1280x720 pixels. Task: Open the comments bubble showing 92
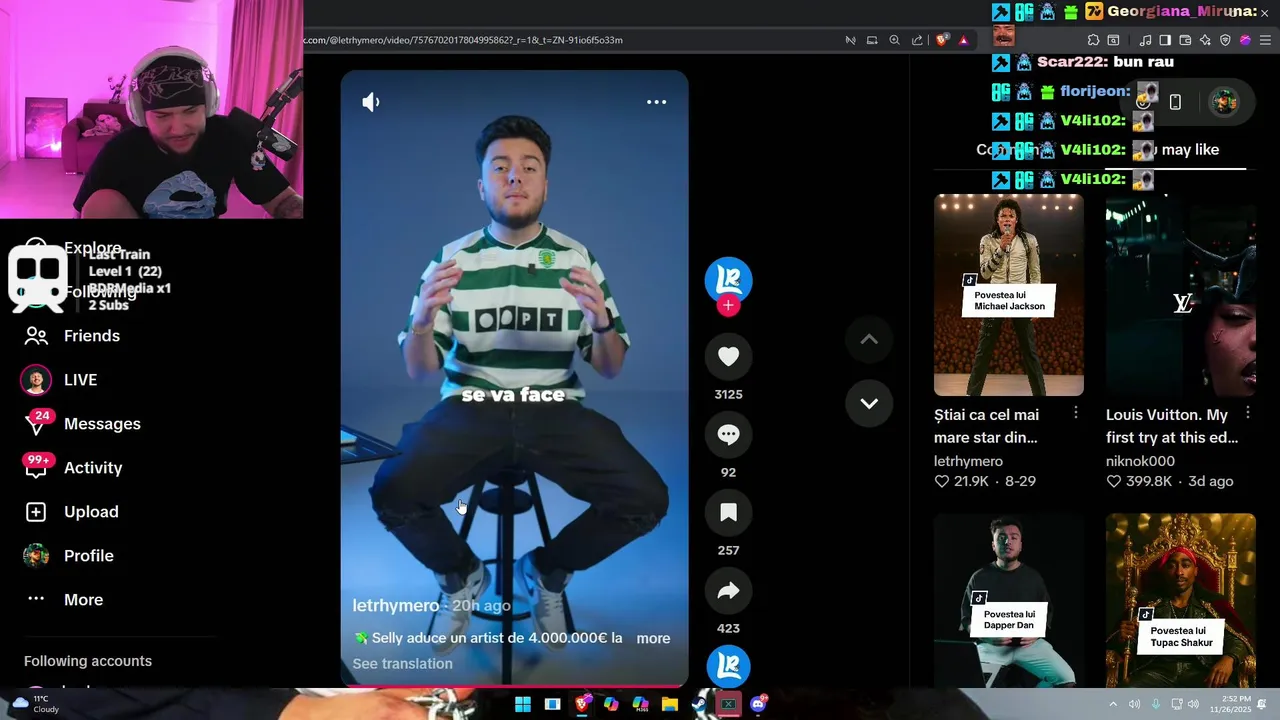[x=728, y=434]
